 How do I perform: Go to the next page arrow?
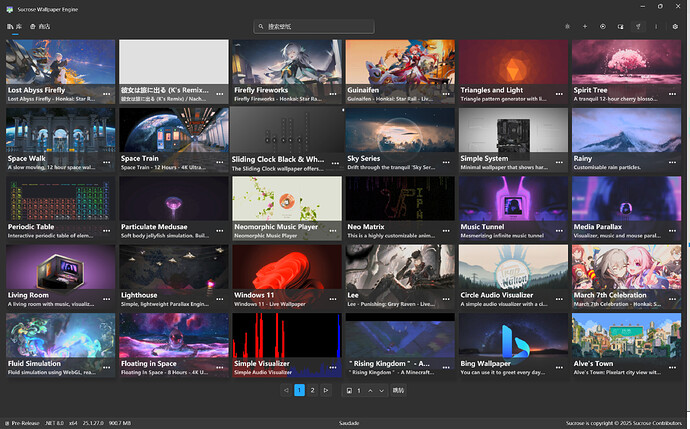(x=326, y=390)
